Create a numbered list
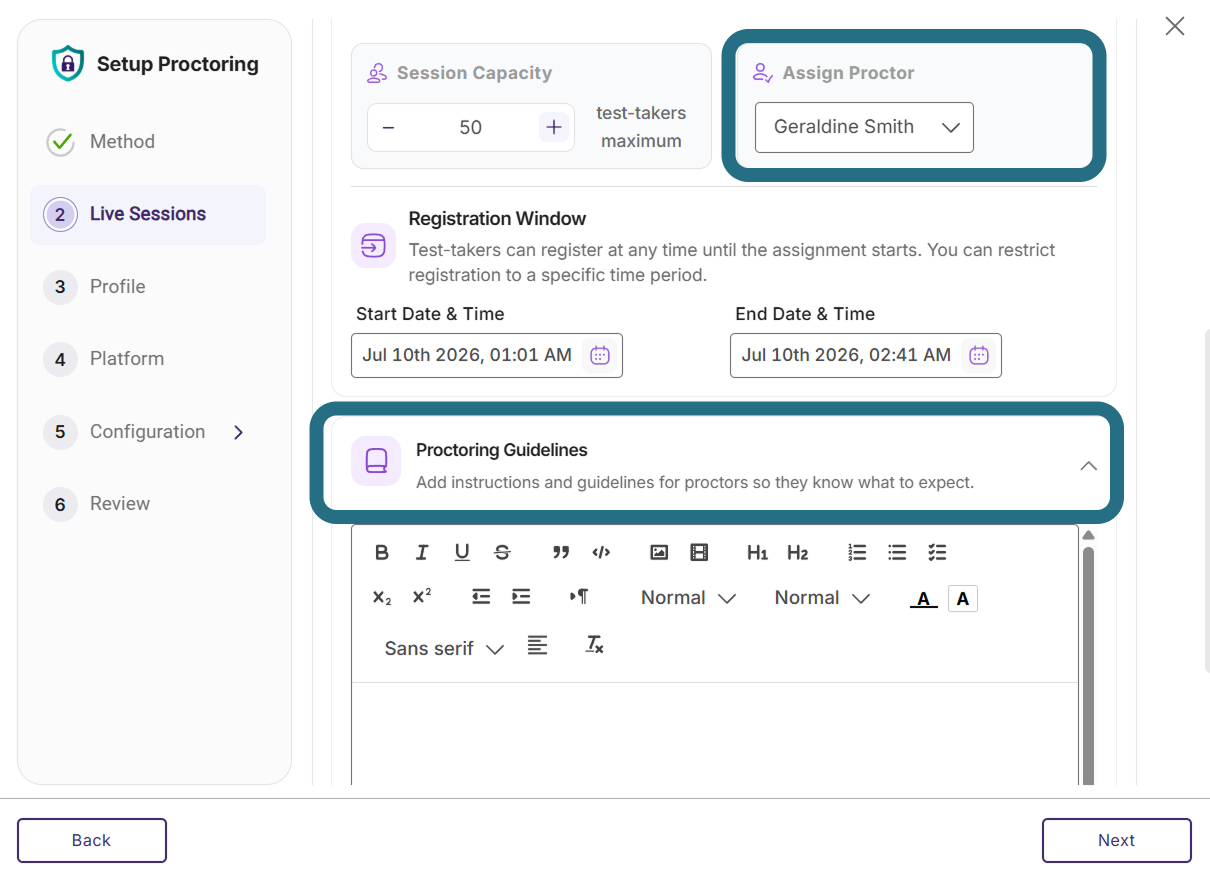Screen dimensions: 1210x873 (x=857, y=552)
